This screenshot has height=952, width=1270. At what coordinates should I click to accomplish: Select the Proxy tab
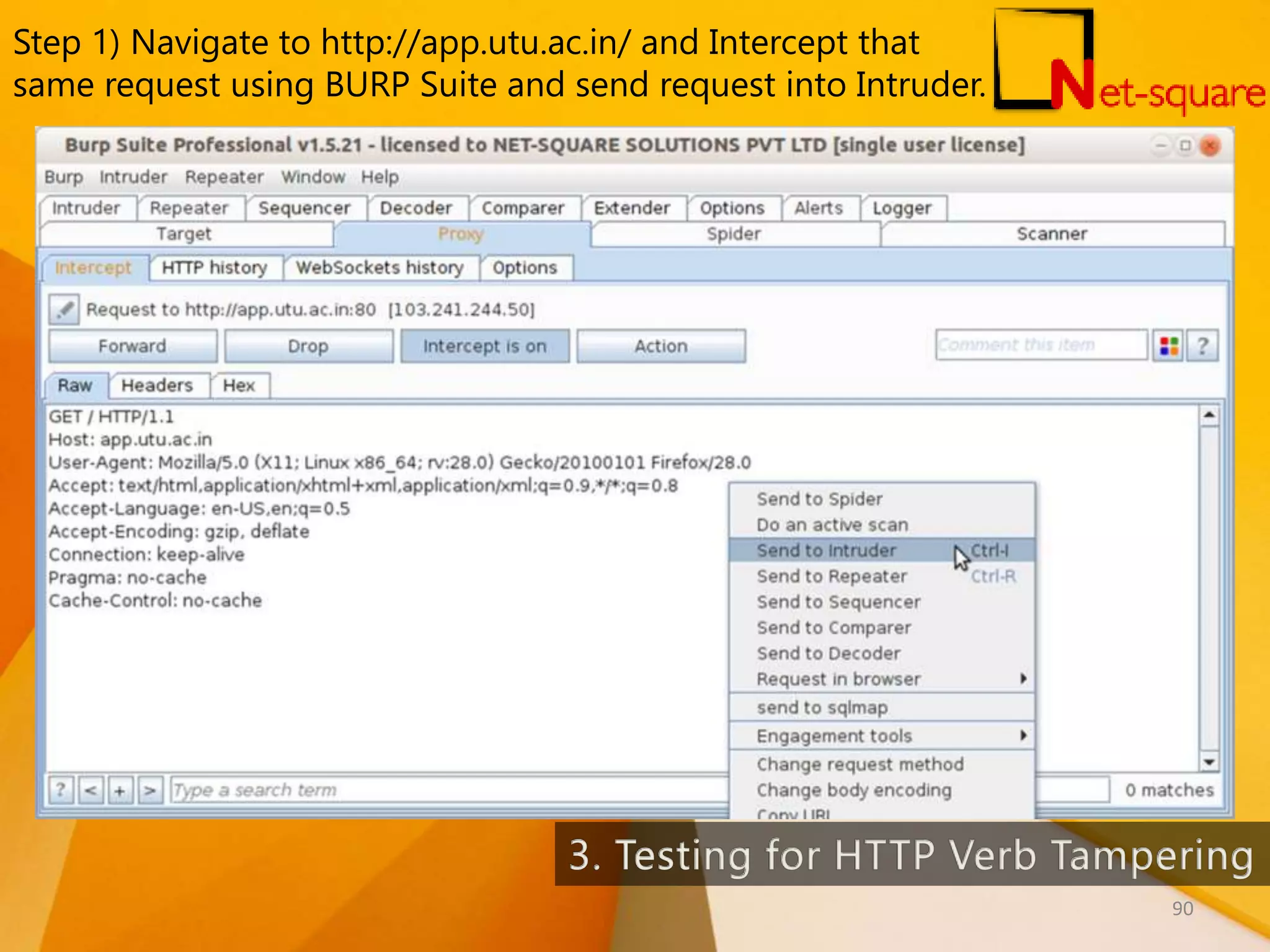click(x=461, y=234)
